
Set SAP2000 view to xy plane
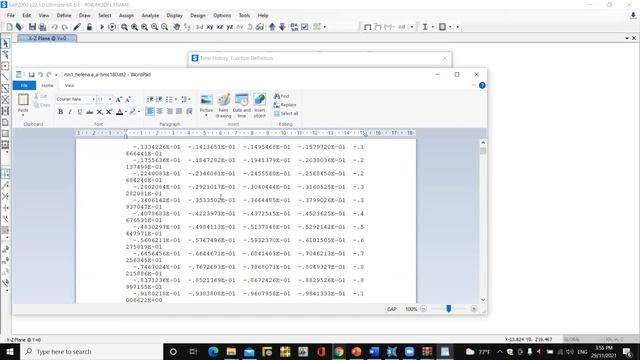[210, 27]
